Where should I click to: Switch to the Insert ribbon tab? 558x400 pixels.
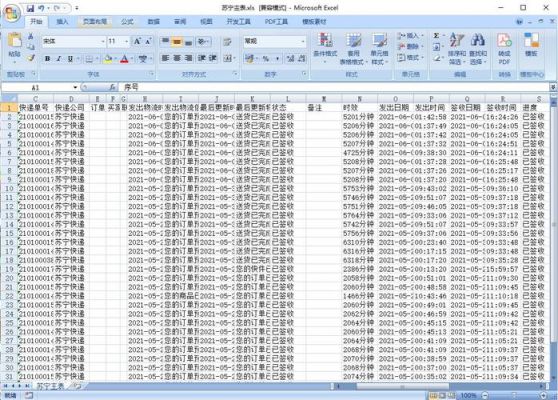[62, 22]
